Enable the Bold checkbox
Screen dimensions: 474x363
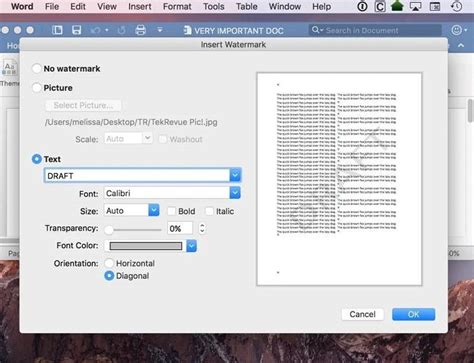(x=171, y=211)
